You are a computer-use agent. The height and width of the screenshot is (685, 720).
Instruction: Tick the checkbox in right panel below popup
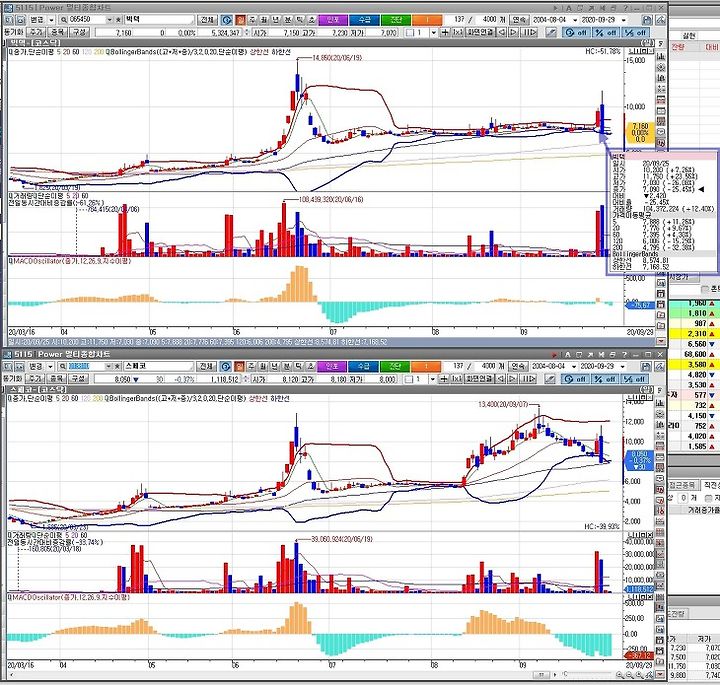tap(705, 289)
